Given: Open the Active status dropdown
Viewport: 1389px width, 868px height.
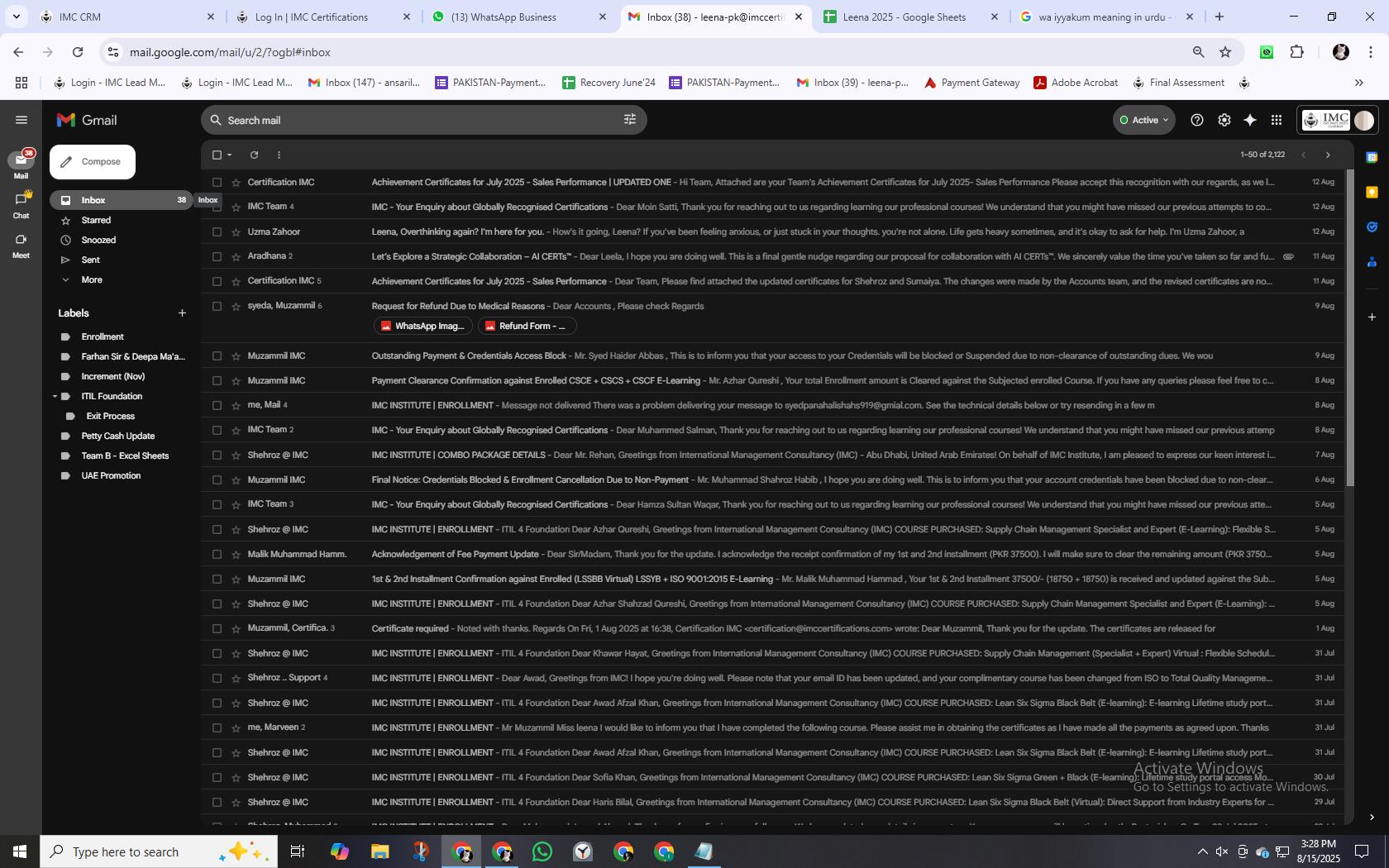Looking at the screenshot, I should point(1144,120).
